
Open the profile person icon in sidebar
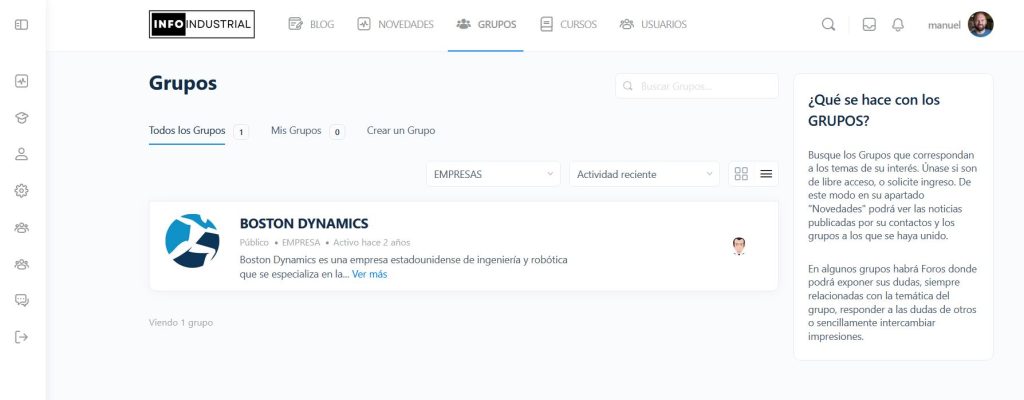coord(22,154)
